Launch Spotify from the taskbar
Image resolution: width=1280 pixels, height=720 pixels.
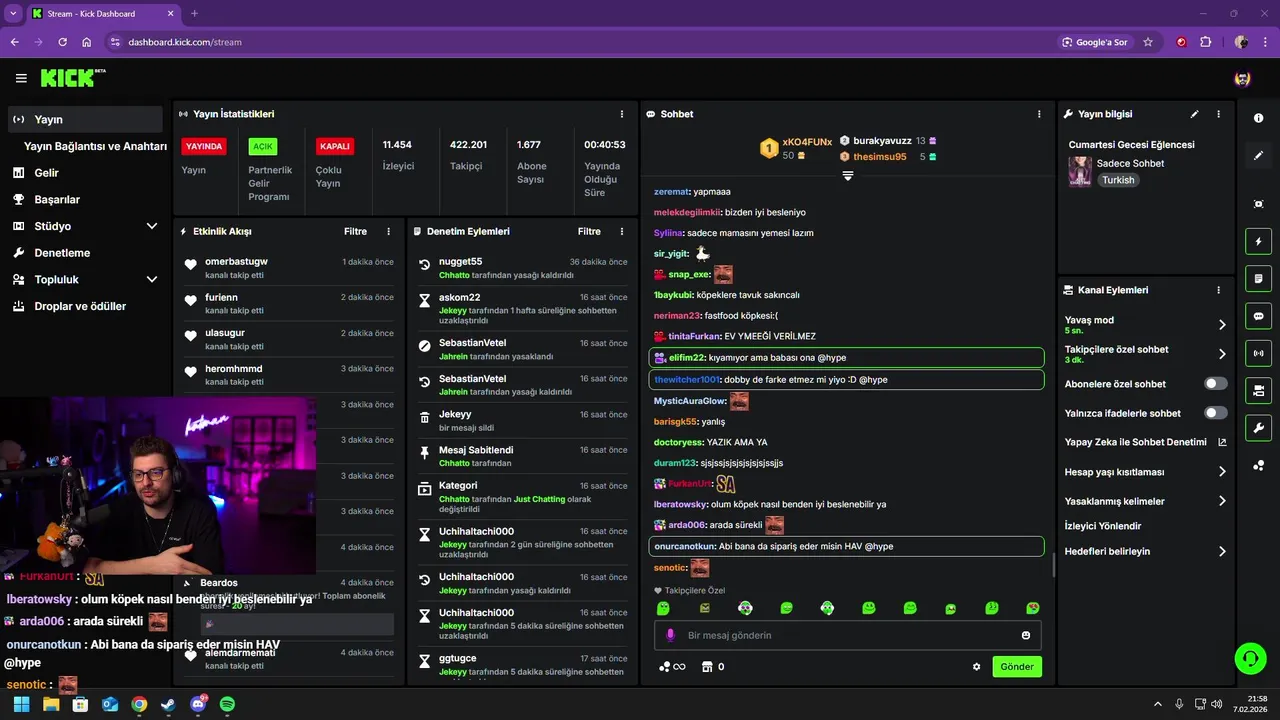click(227, 704)
